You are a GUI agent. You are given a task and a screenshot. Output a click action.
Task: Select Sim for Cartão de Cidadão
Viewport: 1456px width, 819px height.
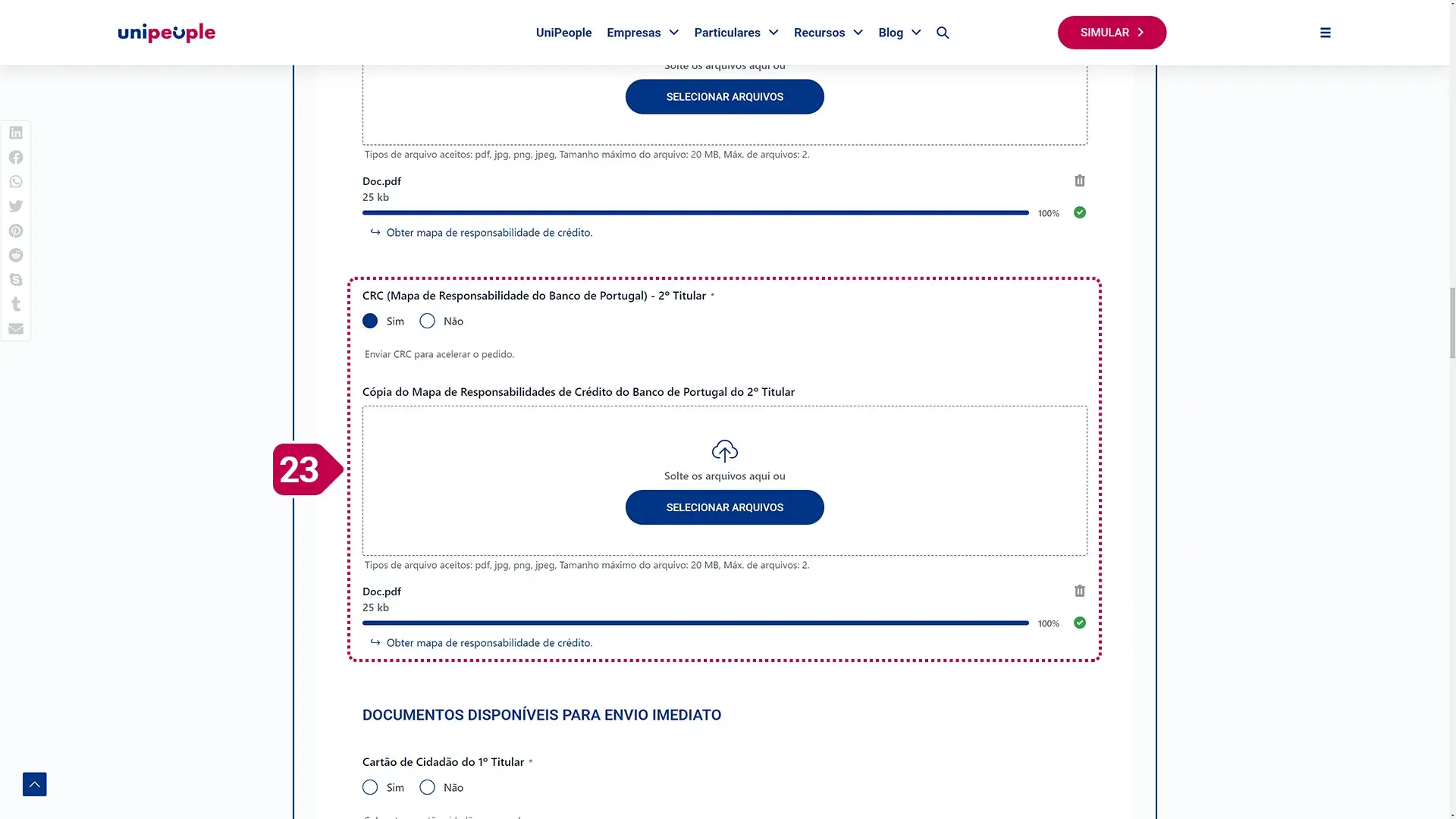[x=370, y=787]
